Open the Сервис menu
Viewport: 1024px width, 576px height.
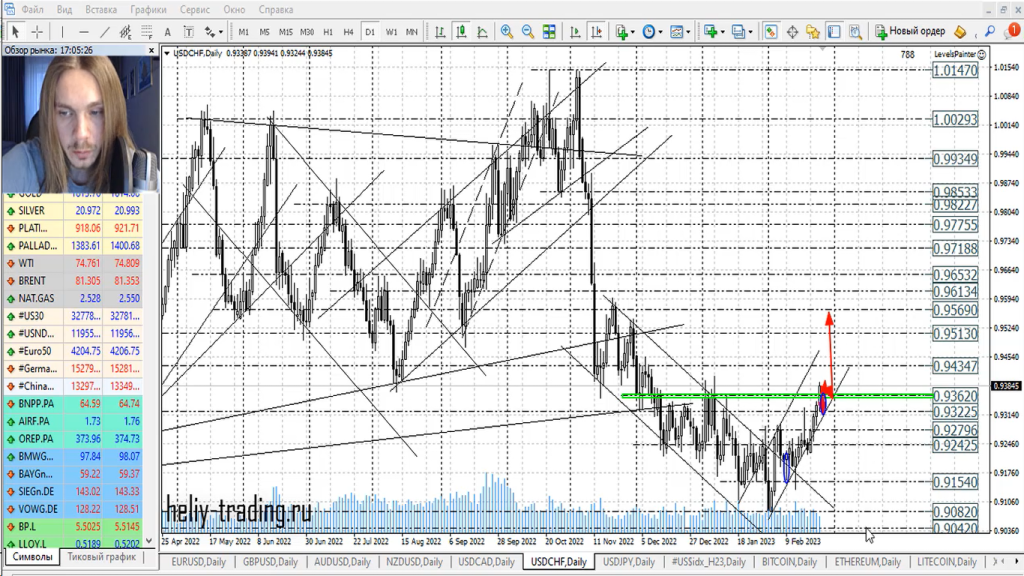coord(193,9)
